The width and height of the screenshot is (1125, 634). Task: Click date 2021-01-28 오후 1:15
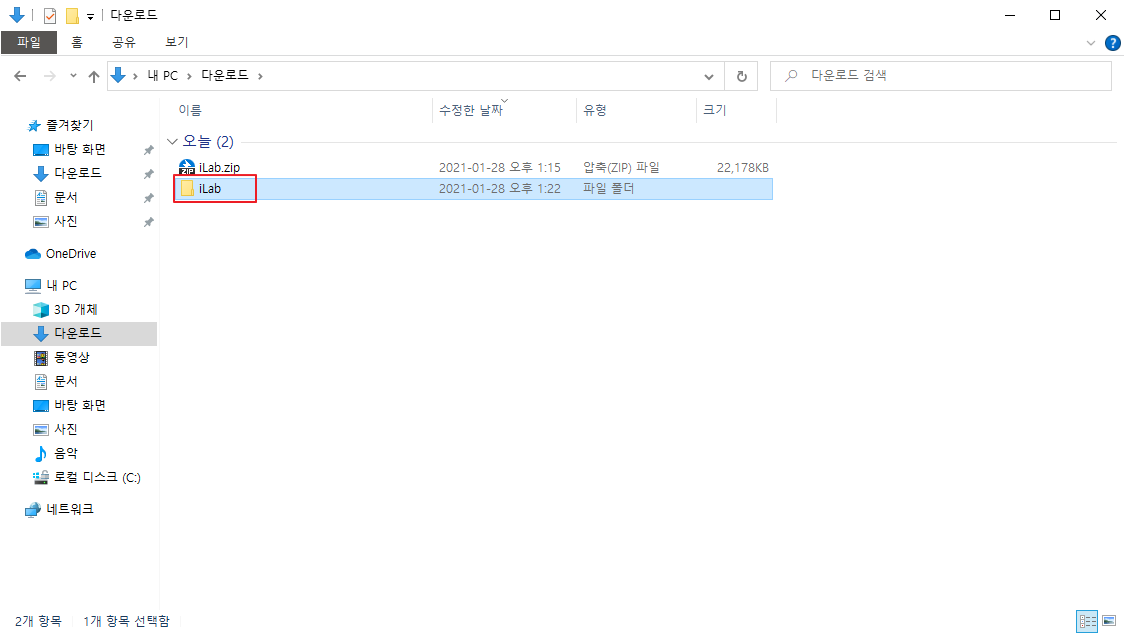click(500, 168)
